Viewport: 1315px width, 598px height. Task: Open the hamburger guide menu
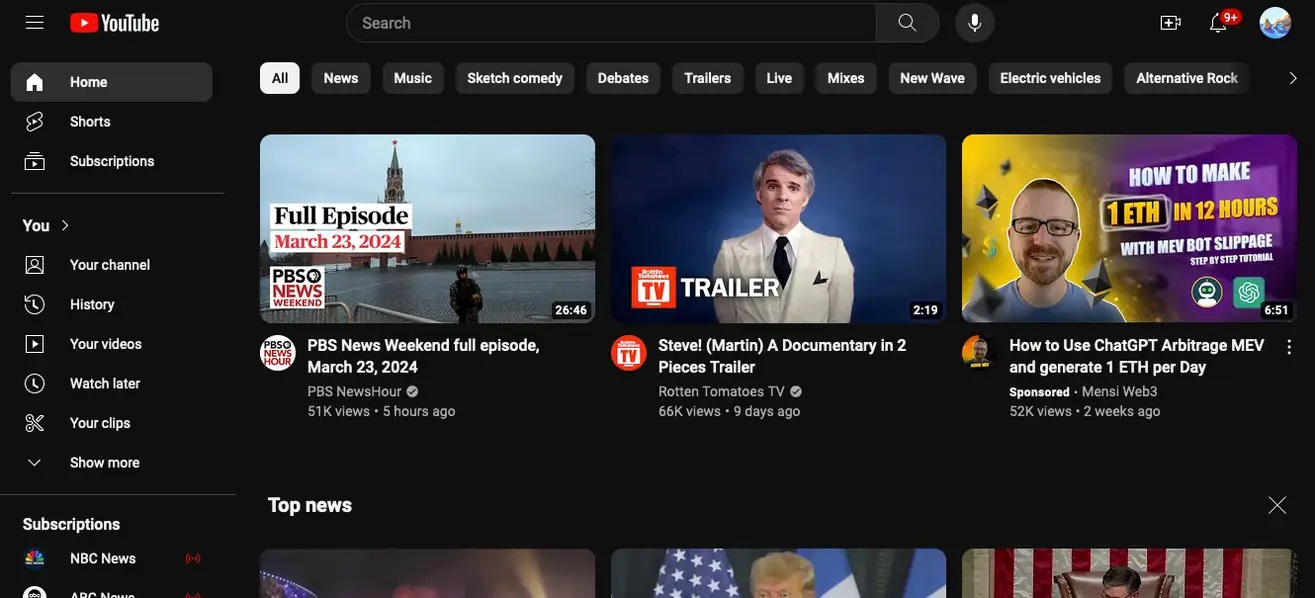[x=35, y=22]
